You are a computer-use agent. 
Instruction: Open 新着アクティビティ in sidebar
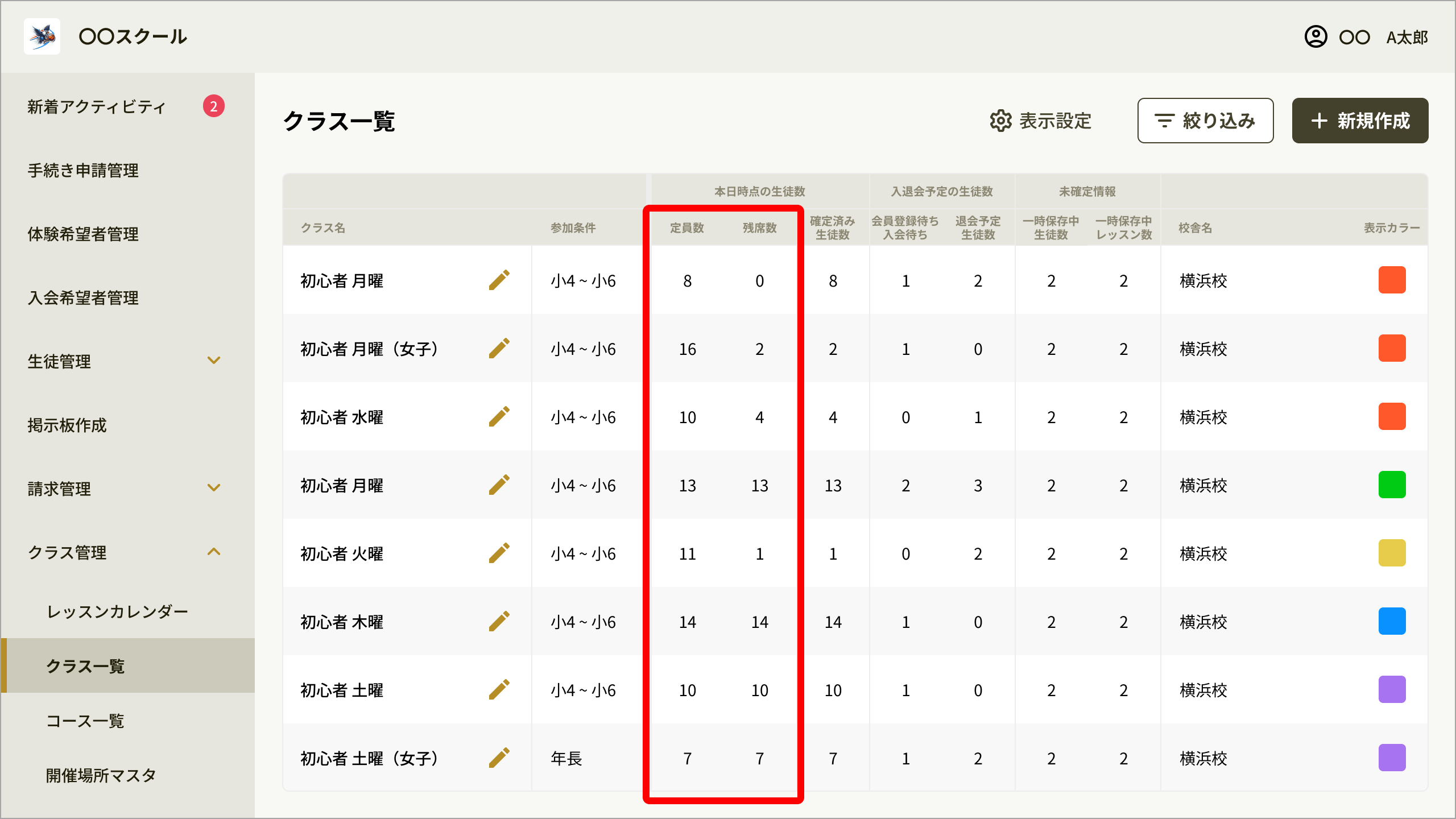pos(97,106)
